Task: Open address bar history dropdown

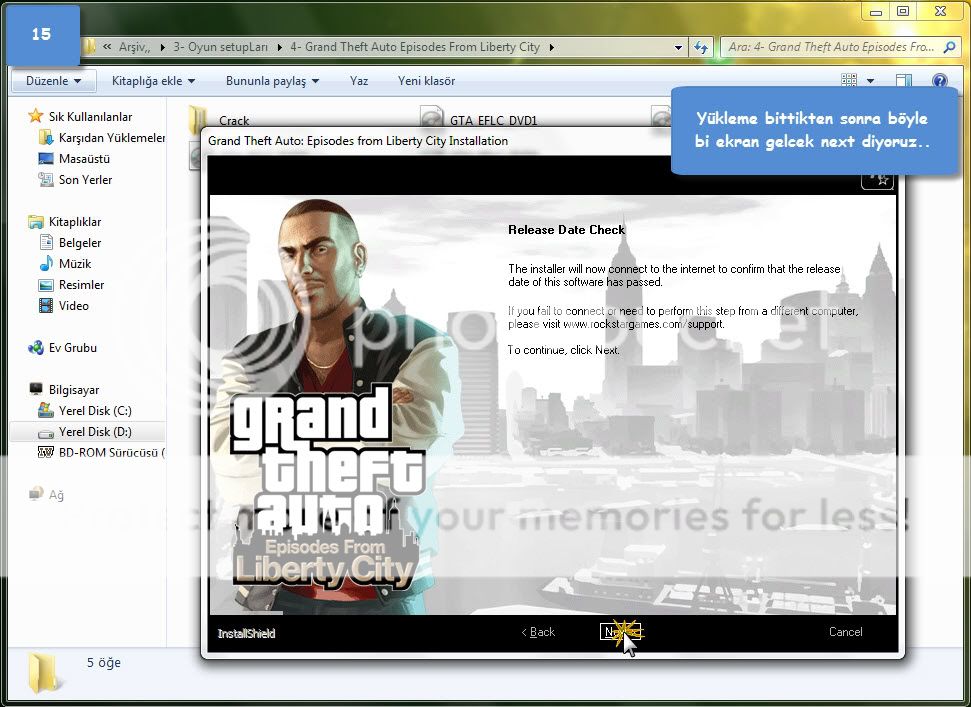Action: (678, 47)
